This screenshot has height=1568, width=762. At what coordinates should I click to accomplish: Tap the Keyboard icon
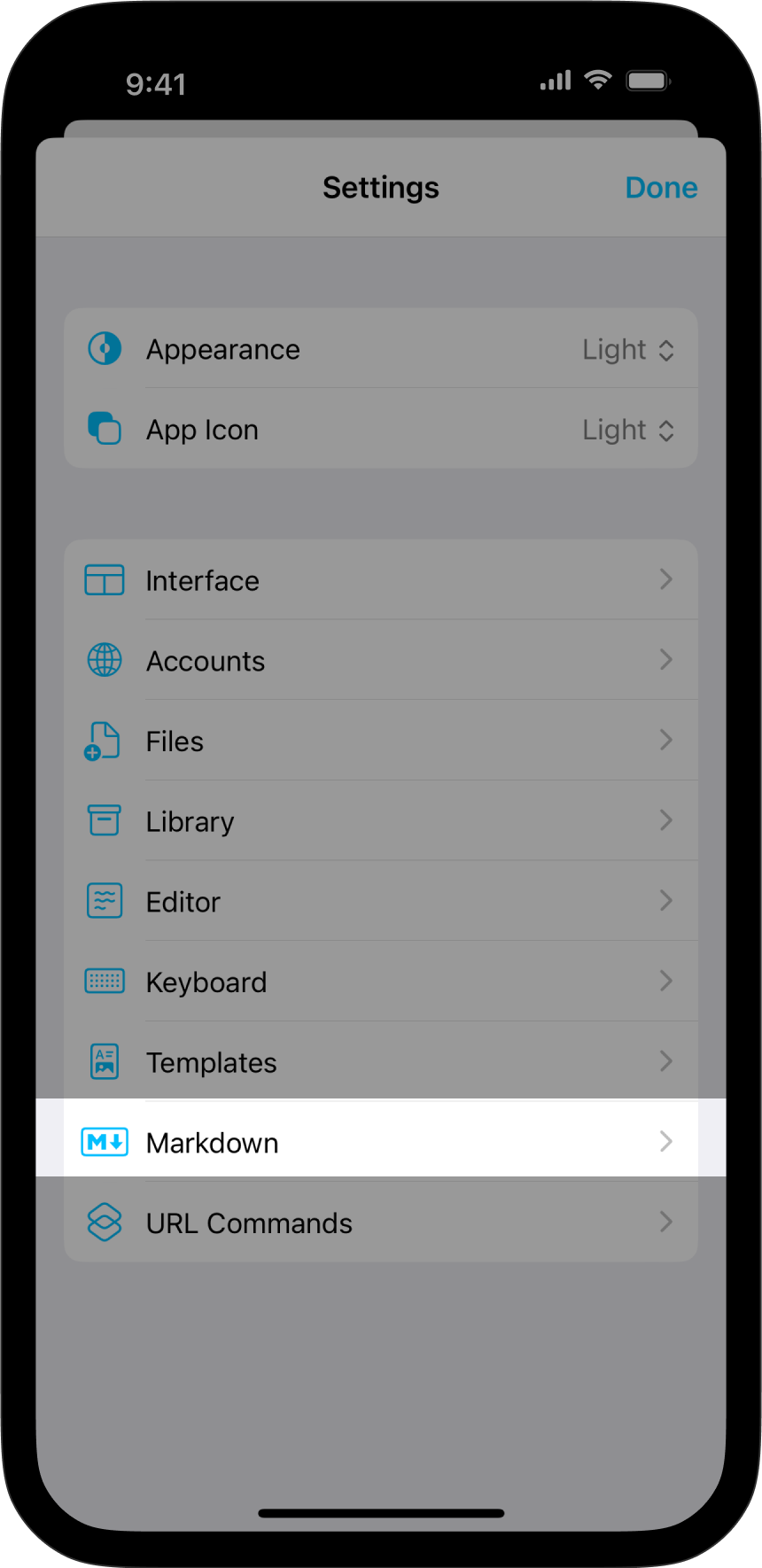click(x=105, y=981)
